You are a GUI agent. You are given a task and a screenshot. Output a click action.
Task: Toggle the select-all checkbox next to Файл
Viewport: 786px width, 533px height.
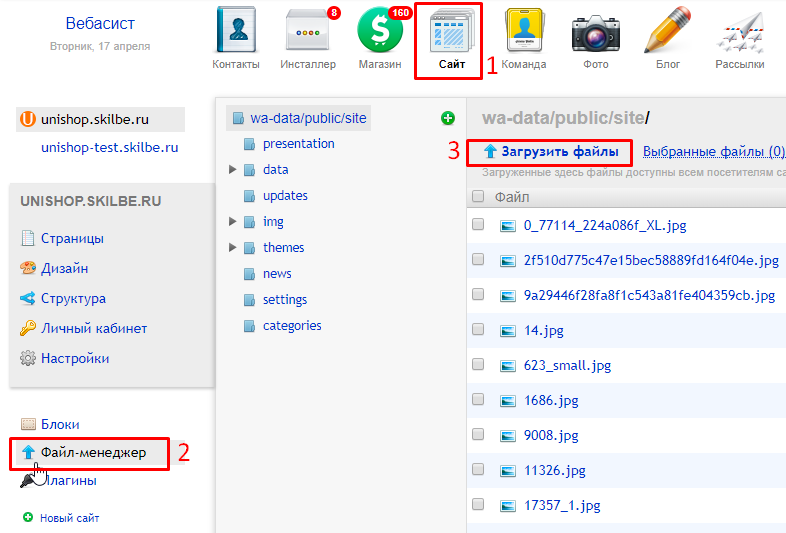(x=478, y=197)
